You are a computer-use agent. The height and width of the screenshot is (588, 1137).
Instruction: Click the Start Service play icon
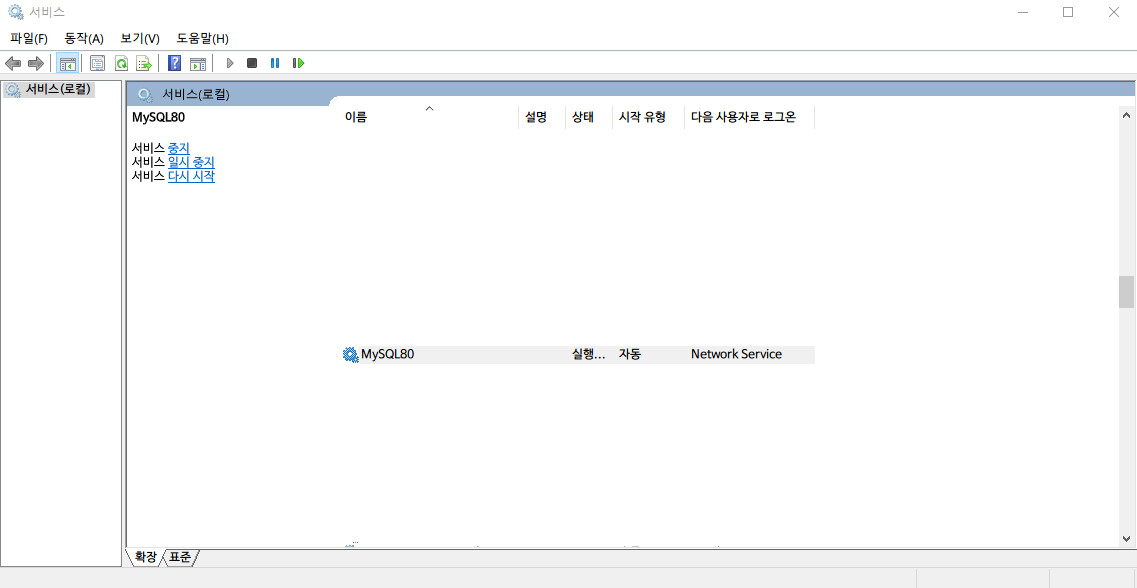coord(230,63)
